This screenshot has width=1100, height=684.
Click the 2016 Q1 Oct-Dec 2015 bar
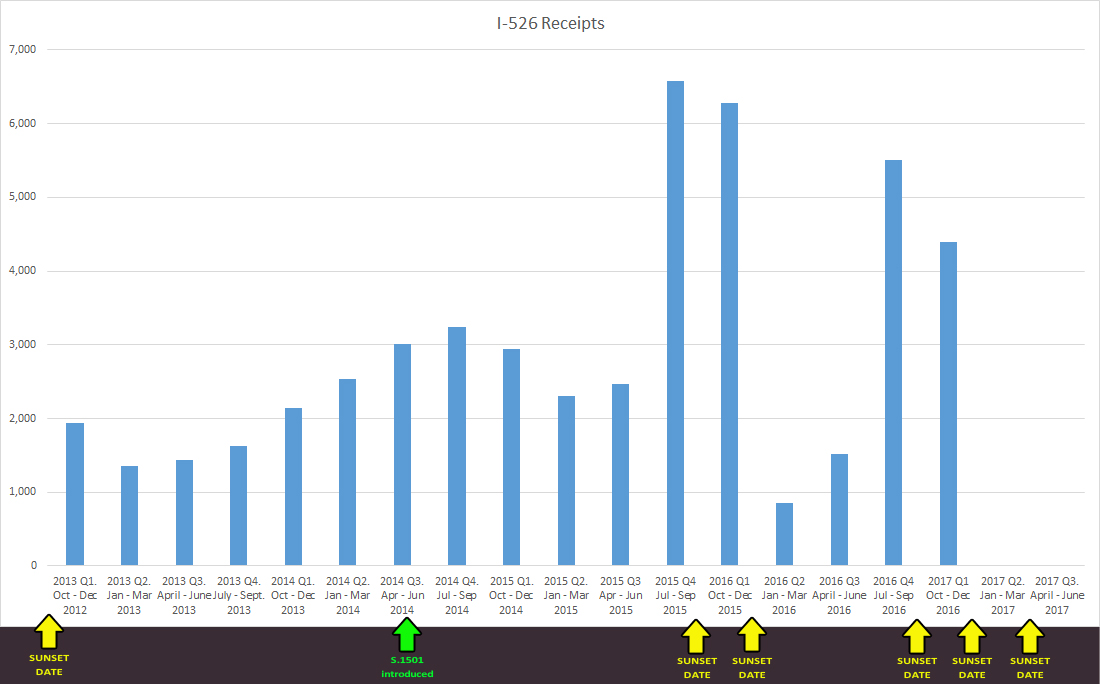click(x=729, y=334)
